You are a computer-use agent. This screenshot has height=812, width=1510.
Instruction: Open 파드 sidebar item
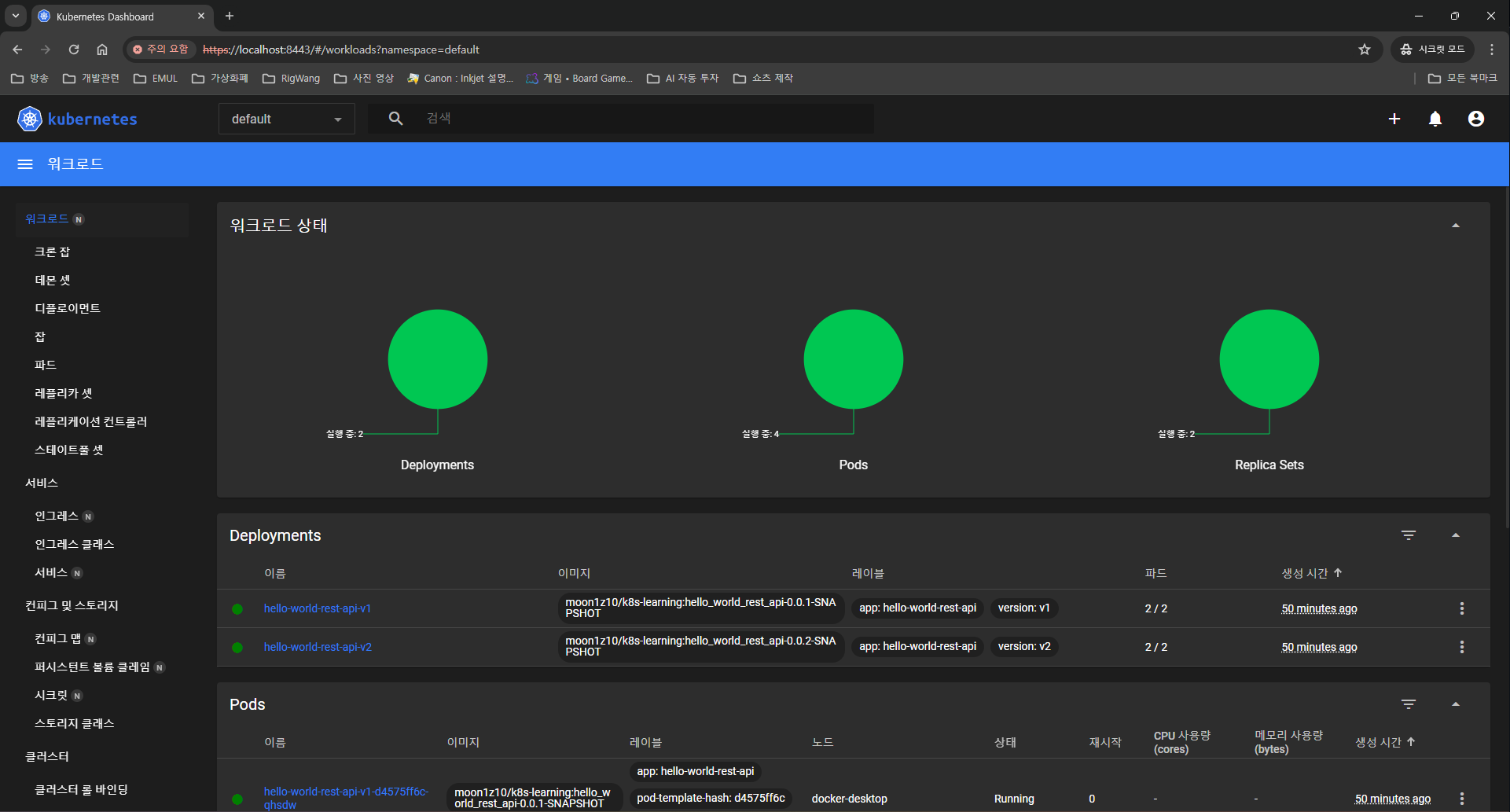pos(46,365)
